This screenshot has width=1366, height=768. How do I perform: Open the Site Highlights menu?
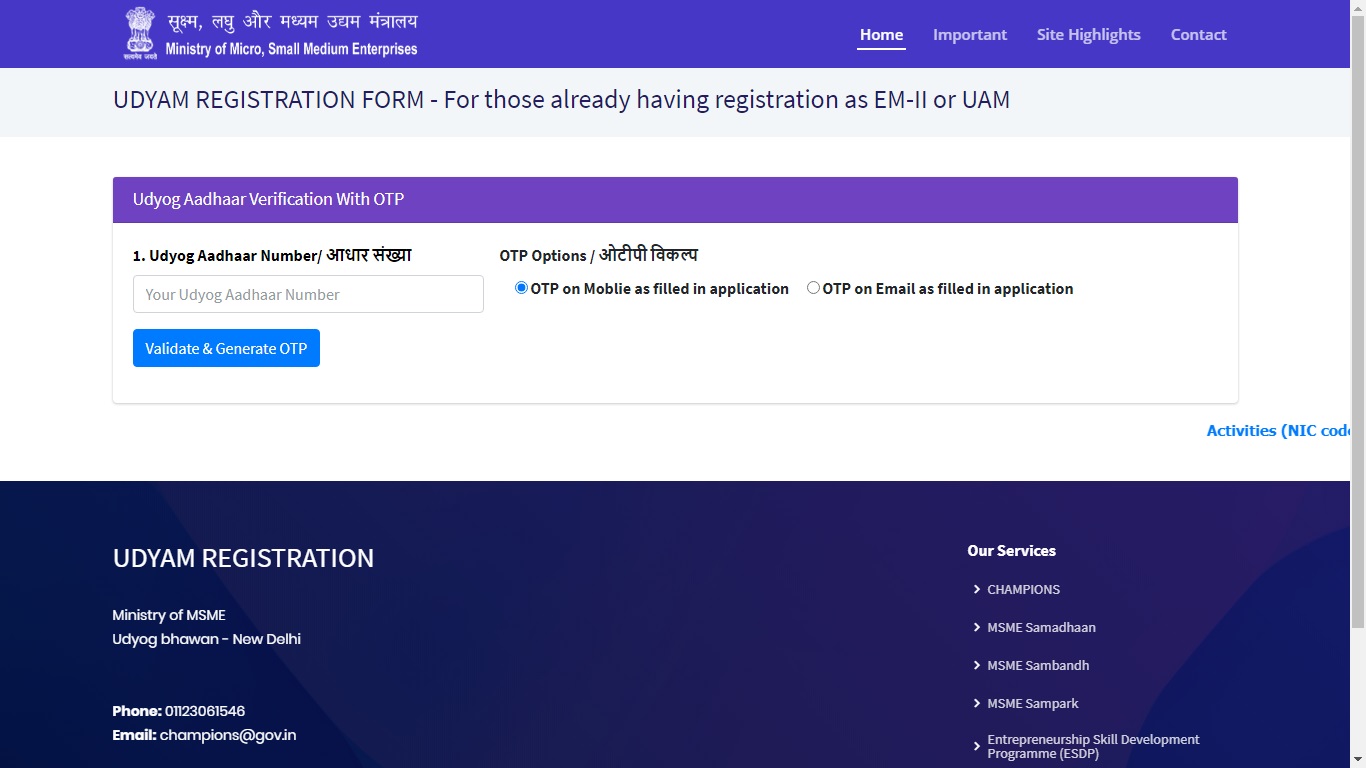coord(1088,34)
